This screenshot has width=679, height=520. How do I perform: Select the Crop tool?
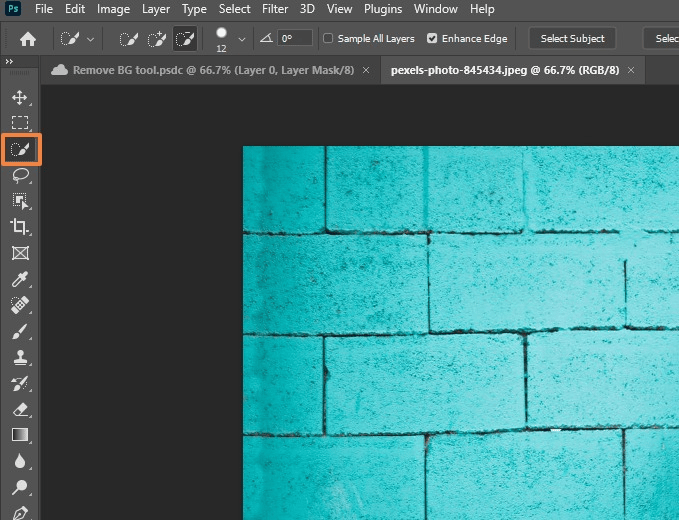click(20, 227)
